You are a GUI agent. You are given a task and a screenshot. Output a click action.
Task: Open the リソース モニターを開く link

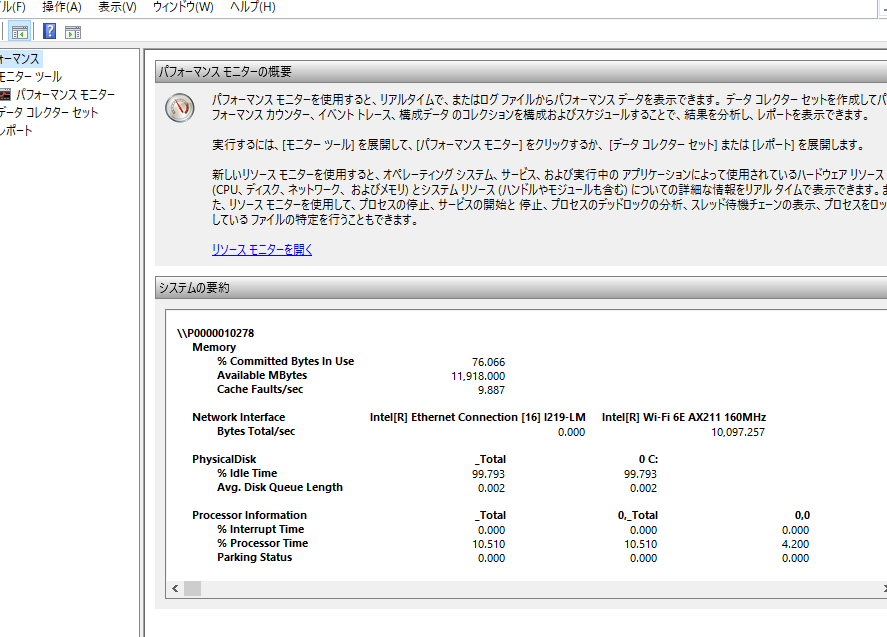(262, 250)
